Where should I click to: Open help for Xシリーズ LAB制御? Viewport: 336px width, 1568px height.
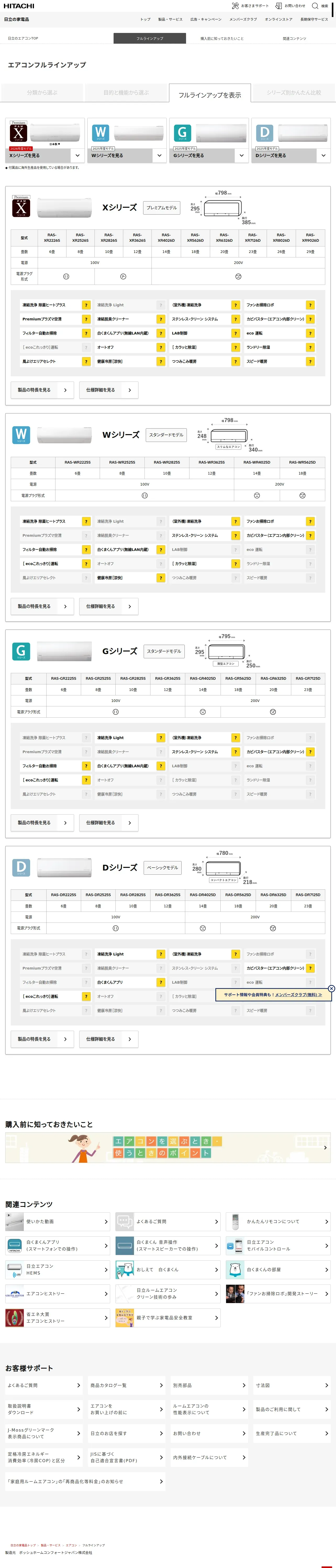pyautogui.click(x=235, y=333)
